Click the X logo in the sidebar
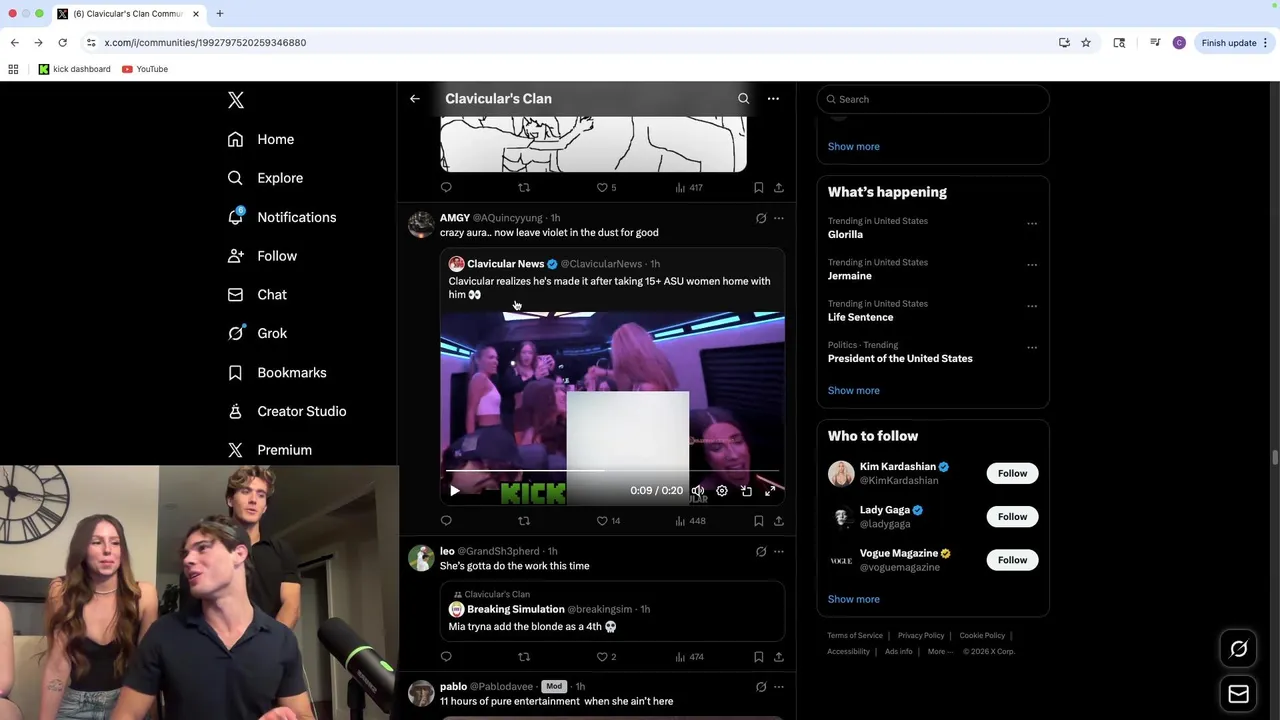 (x=236, y=100)
